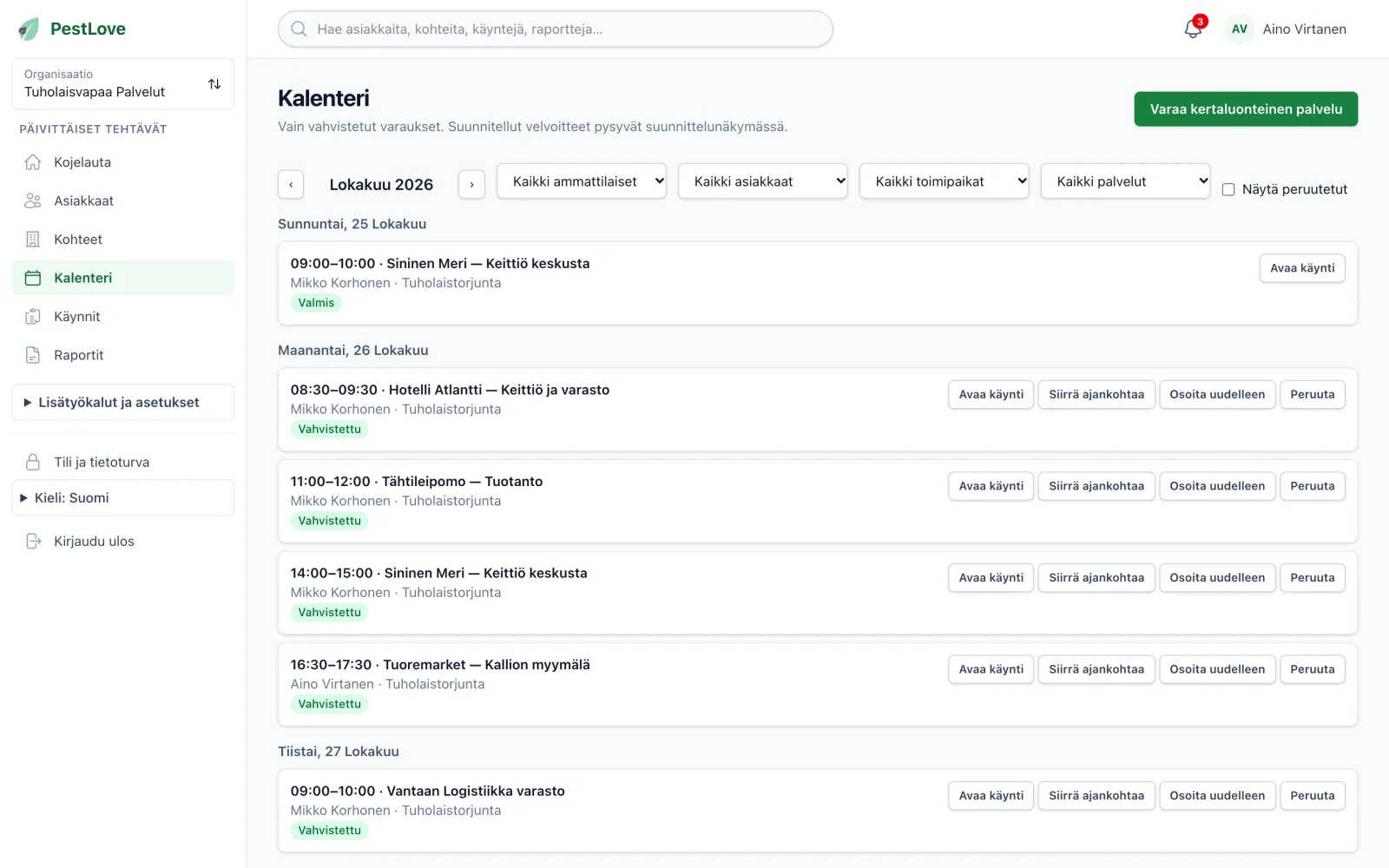1389x868 pixels.
Task: Click Peruuta for Tuoremarket booking
Action: click(1313, 669)
